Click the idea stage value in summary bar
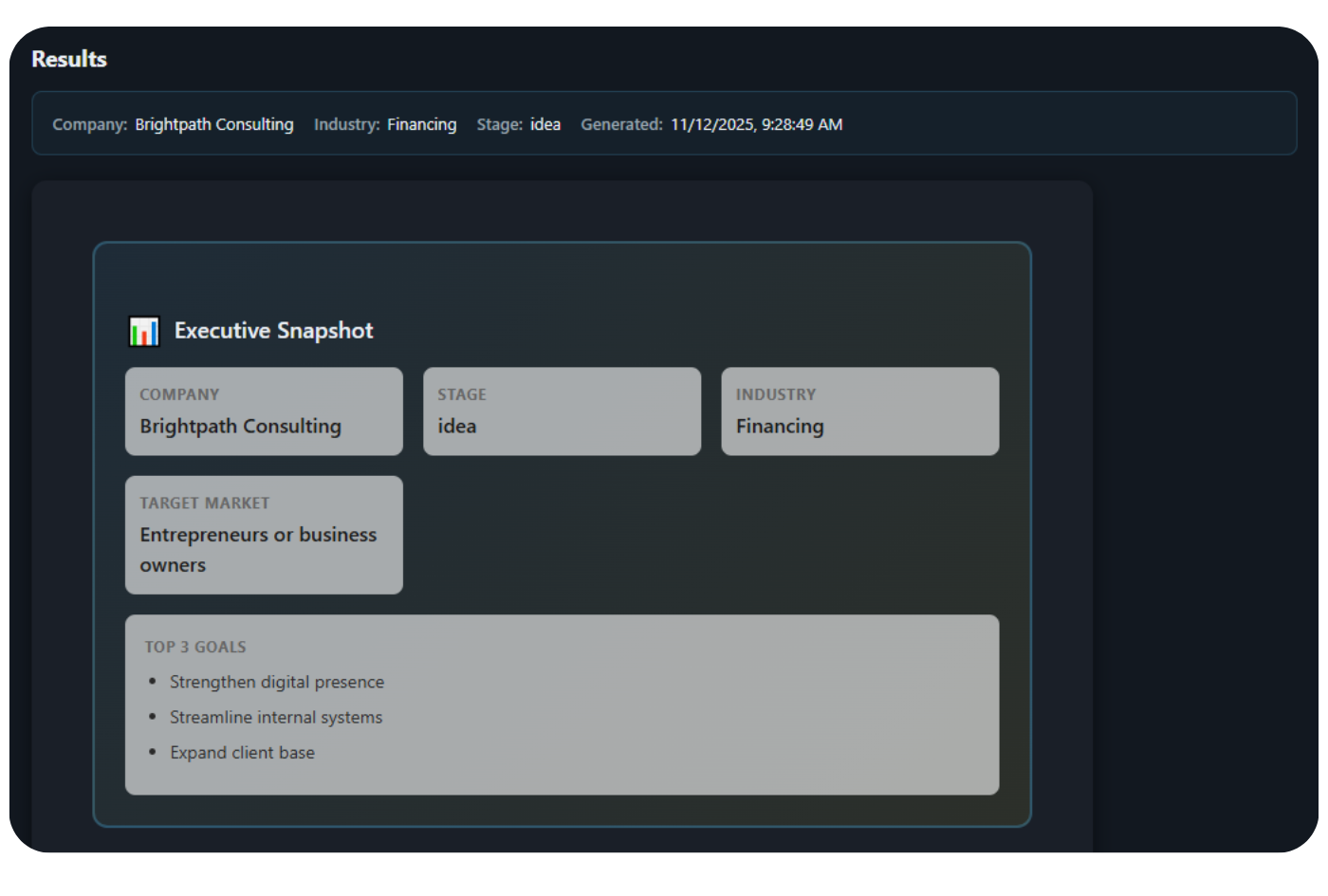1328x896 pixels. tap(544, 124)
